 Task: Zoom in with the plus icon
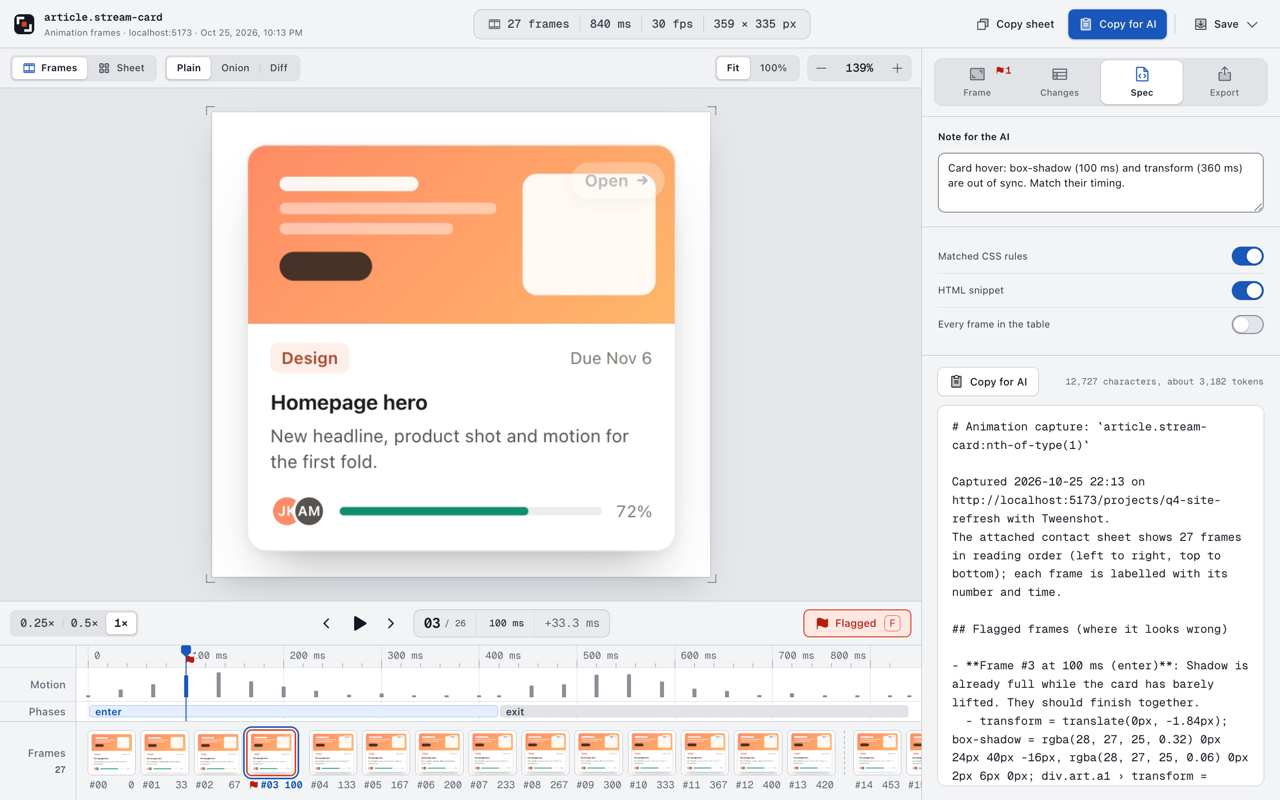coord(897,68)
